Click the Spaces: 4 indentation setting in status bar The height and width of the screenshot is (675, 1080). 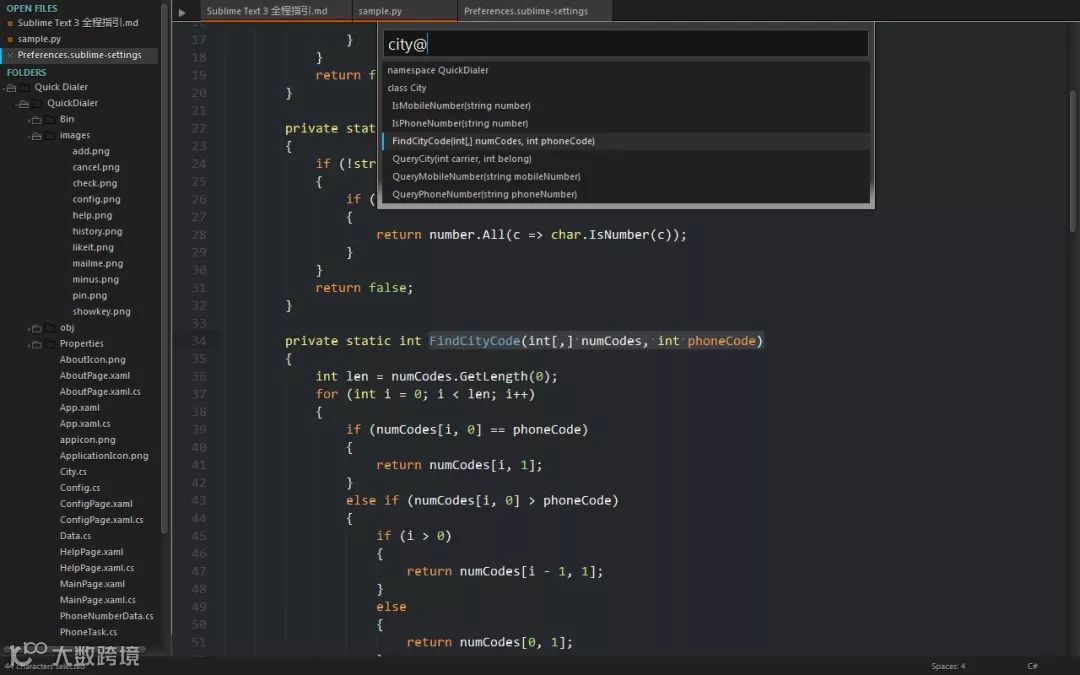(x=948, y=666)
